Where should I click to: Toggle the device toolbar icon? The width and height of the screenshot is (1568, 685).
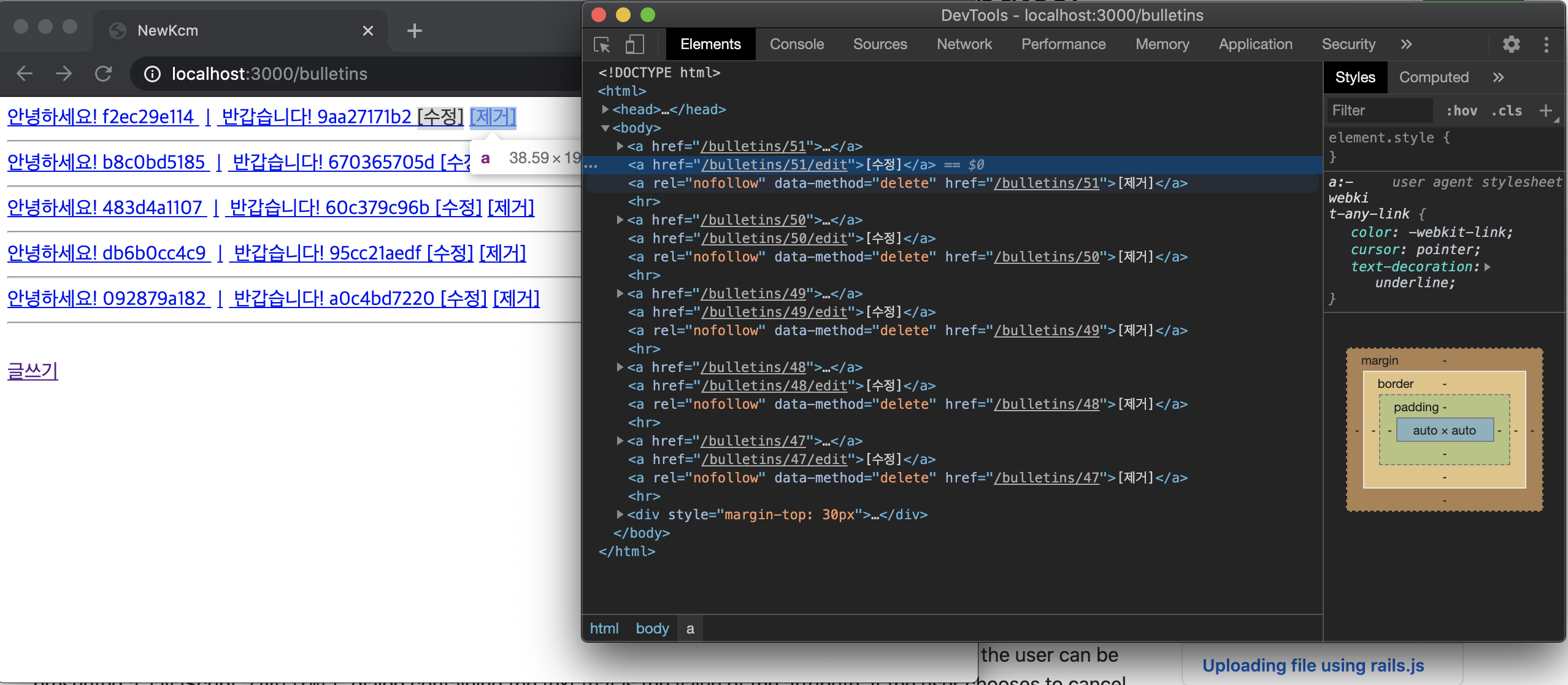634,45
